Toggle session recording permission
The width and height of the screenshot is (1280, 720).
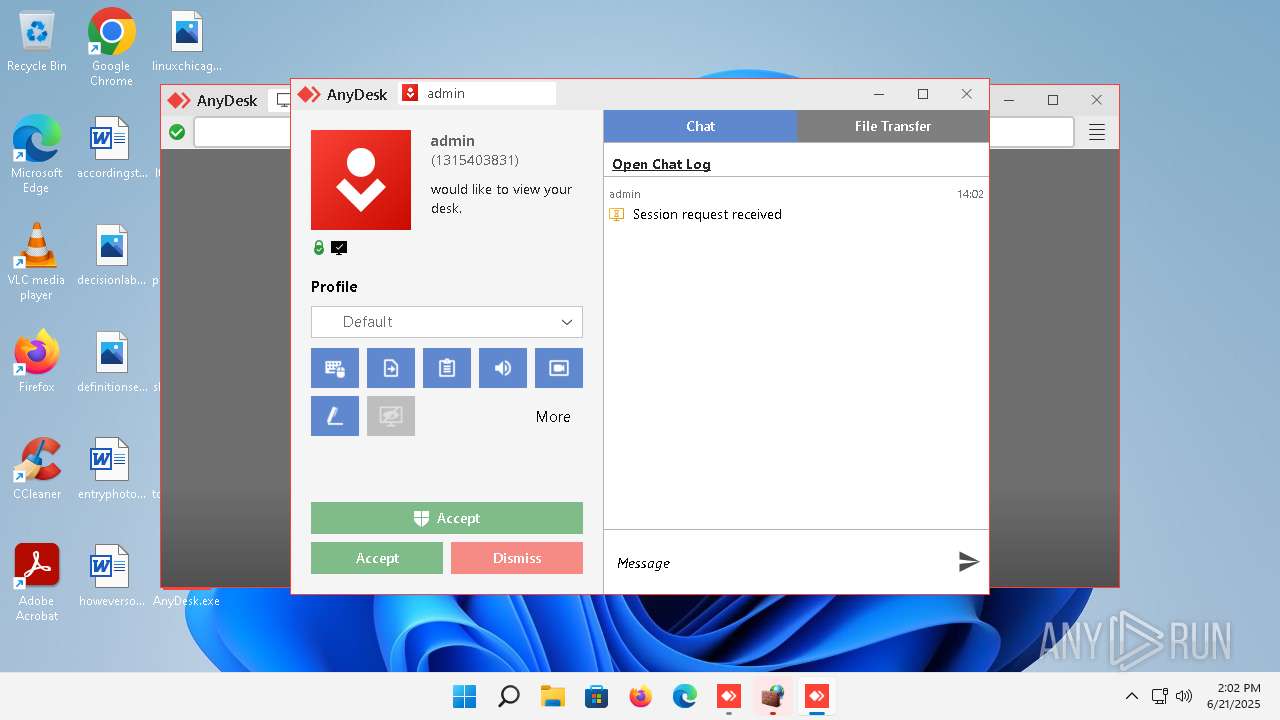tap(559, 368)
